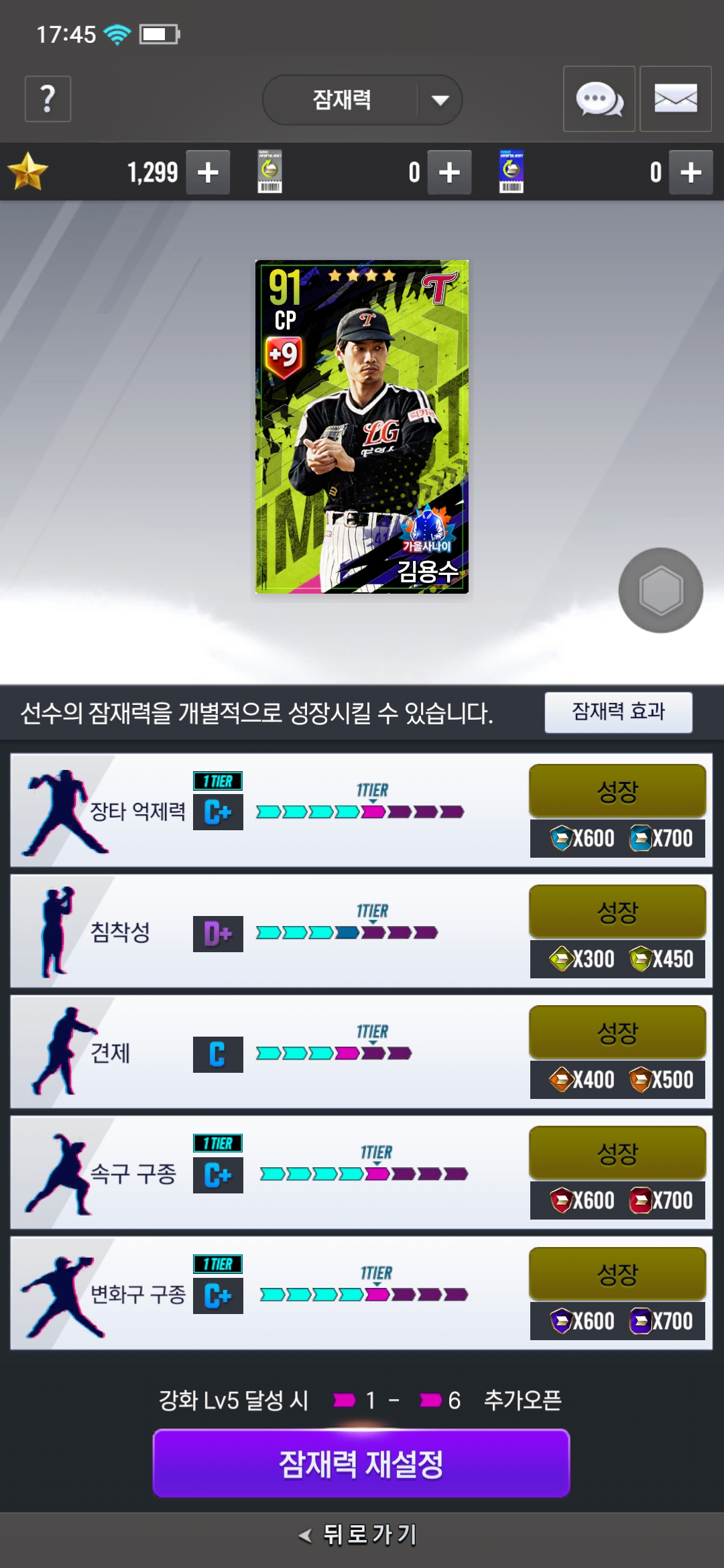Grow 장타 억제력 with 성장 button
This screenshot has height=1568, width=724.
pos(617,791)
